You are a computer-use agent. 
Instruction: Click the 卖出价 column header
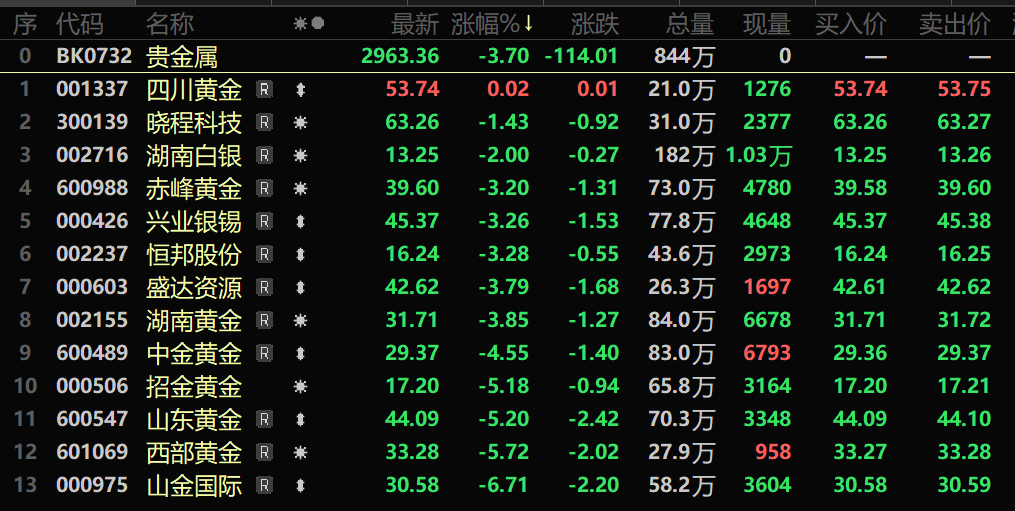coord(954,23)
